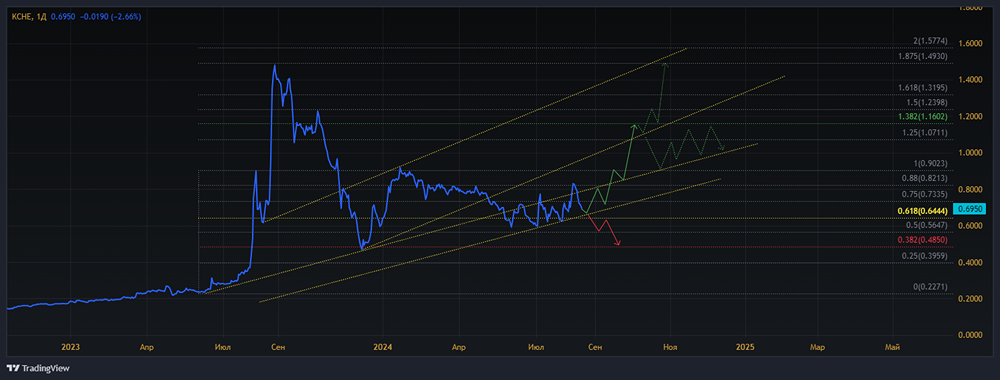Click the 2024 time axis label

point(384,347)
